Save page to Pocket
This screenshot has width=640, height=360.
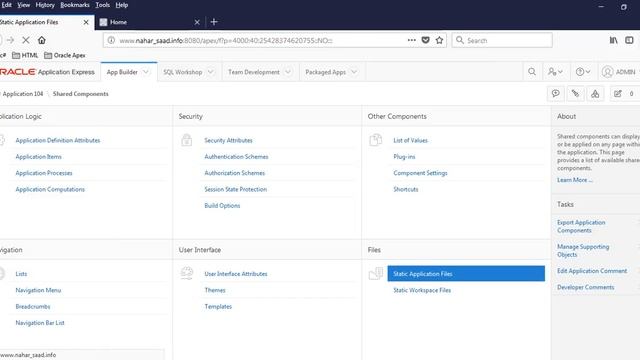[x=425, y=40]
